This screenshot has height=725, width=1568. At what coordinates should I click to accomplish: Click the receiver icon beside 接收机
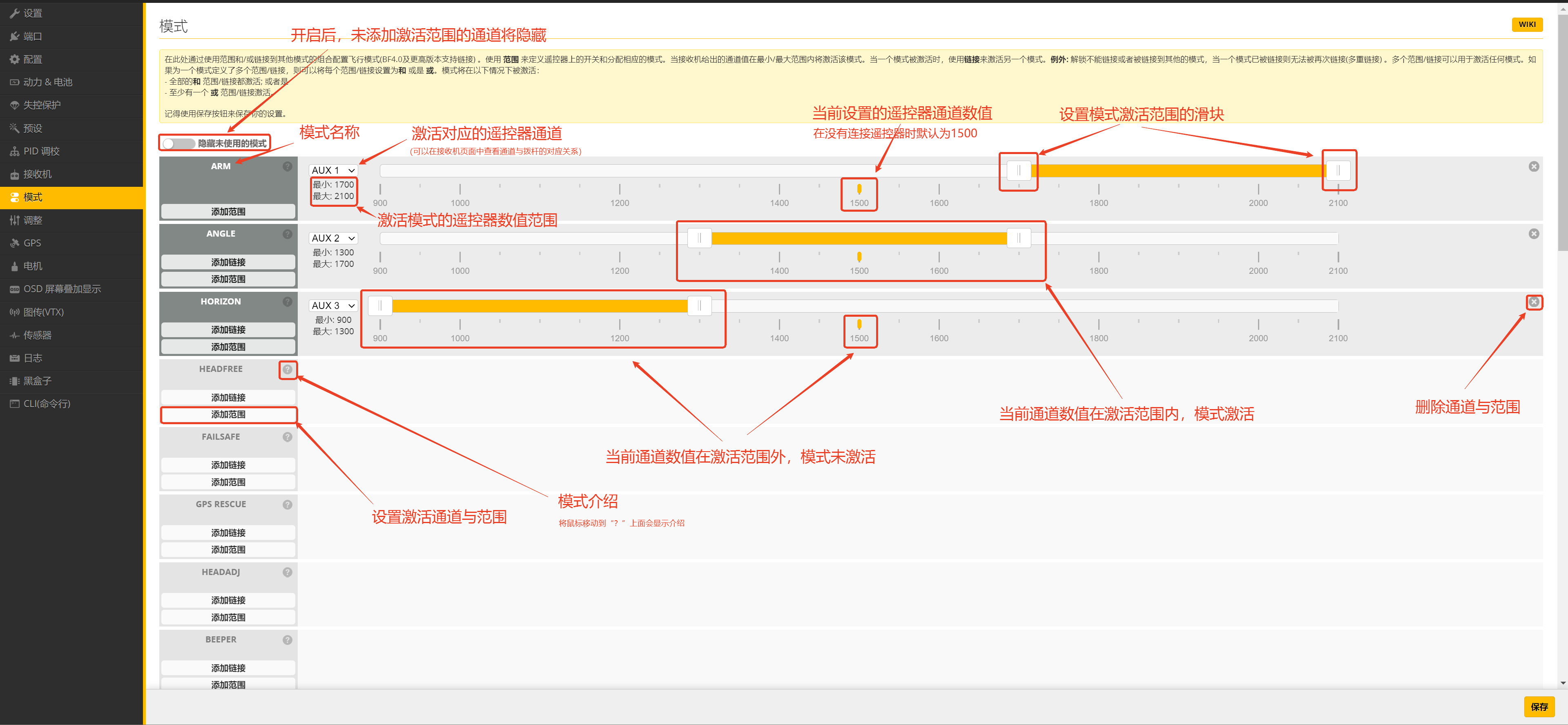[15, 174]
